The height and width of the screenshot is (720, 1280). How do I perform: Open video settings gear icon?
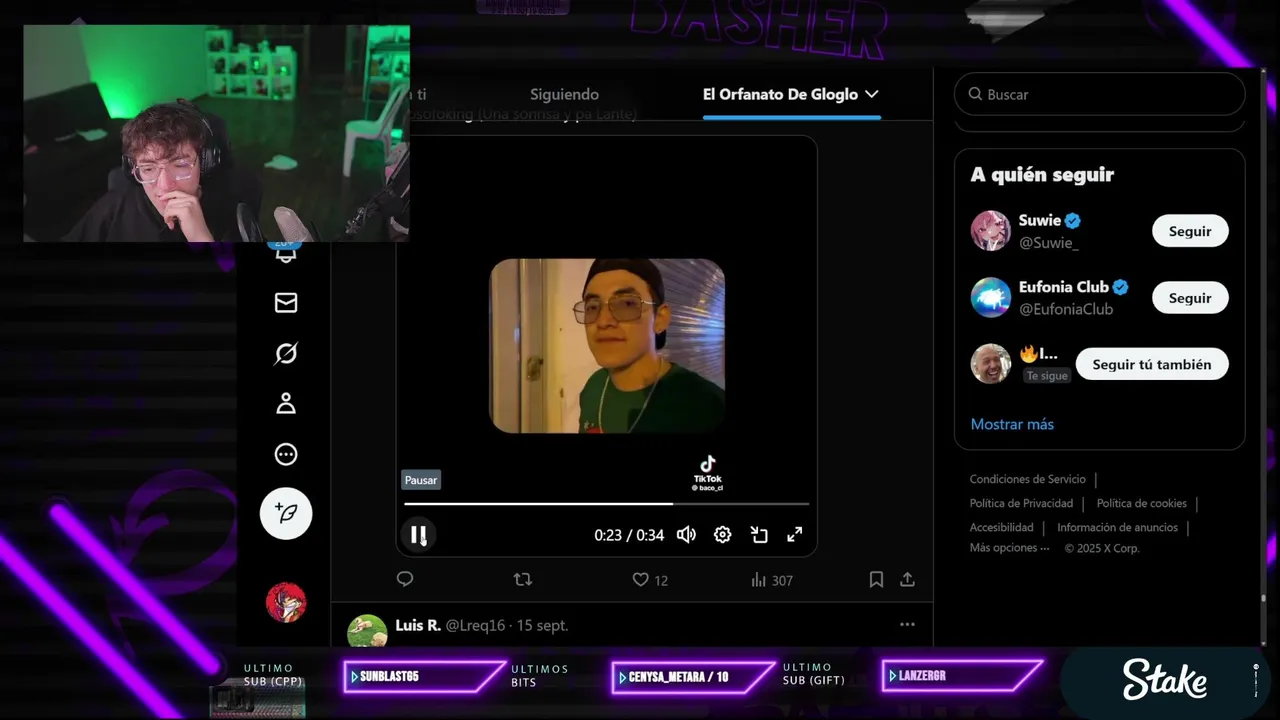tap(722, 535)
